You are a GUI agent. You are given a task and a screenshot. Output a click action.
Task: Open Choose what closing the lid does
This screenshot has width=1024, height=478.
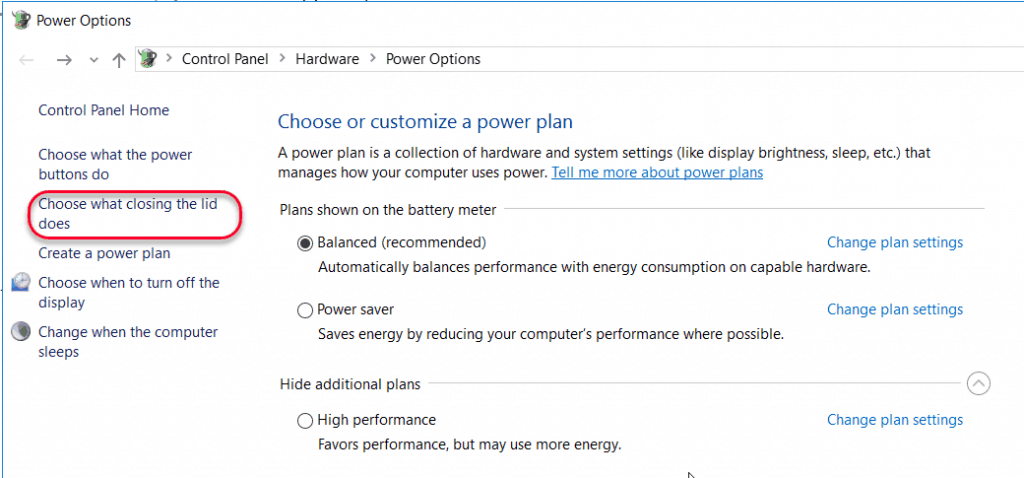click(127, 214)
